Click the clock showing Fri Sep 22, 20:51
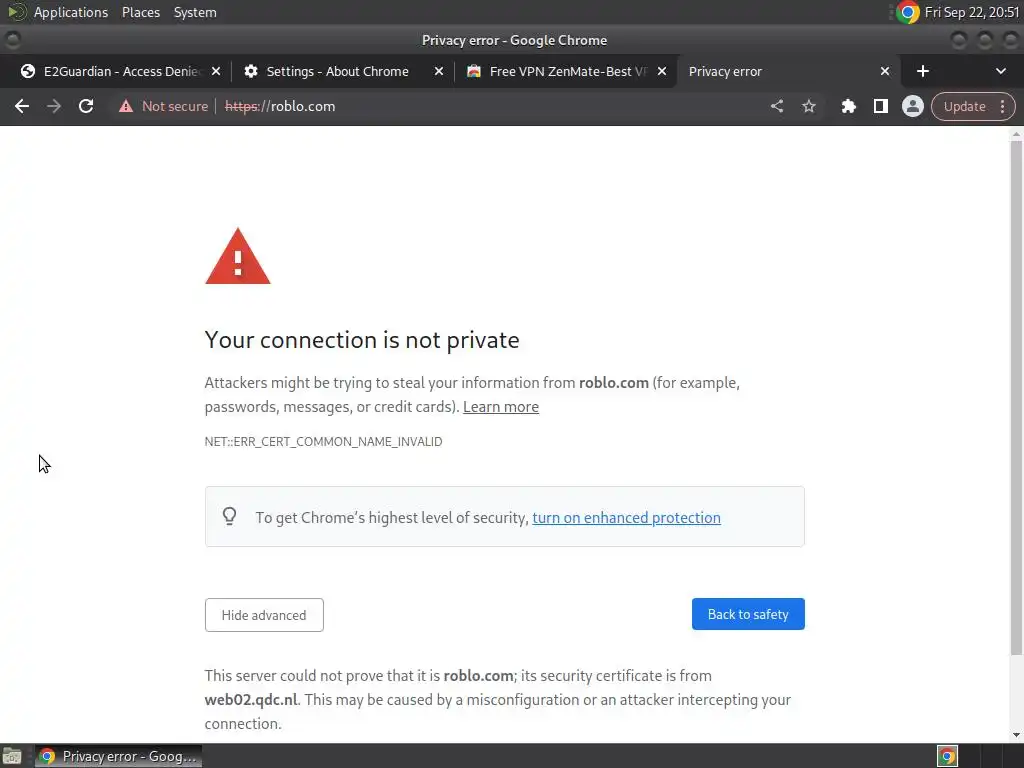The width and height of the screenshot is (1024, 768). click(972, 12)
